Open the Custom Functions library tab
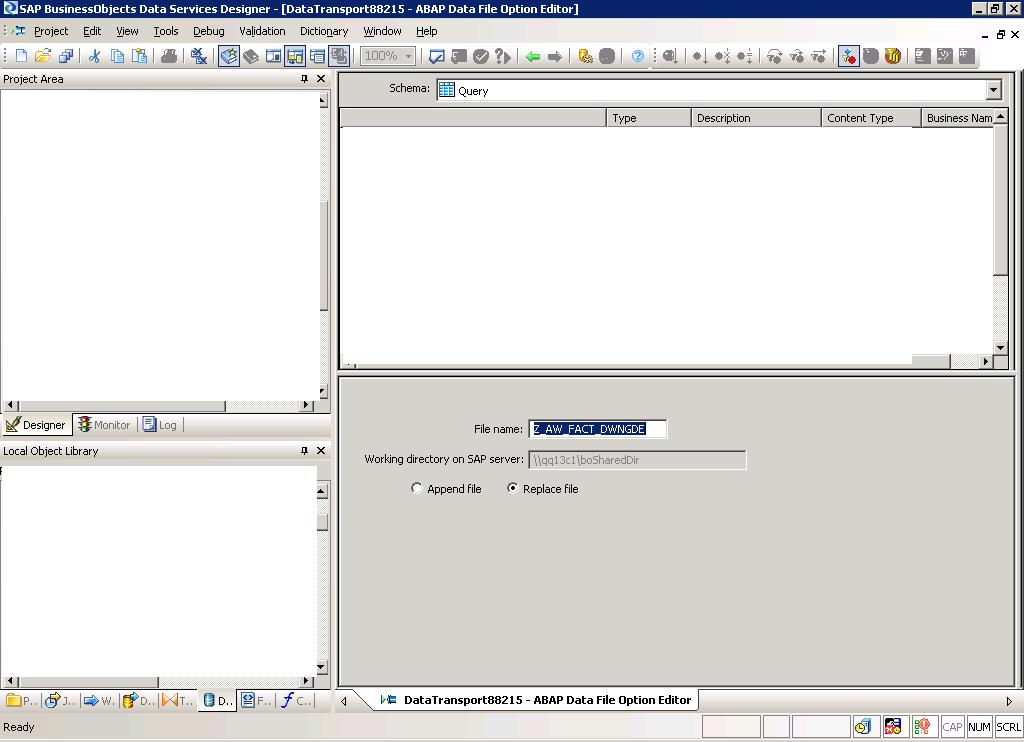The height and width of the screenshot is (742, 1024). 296,701
